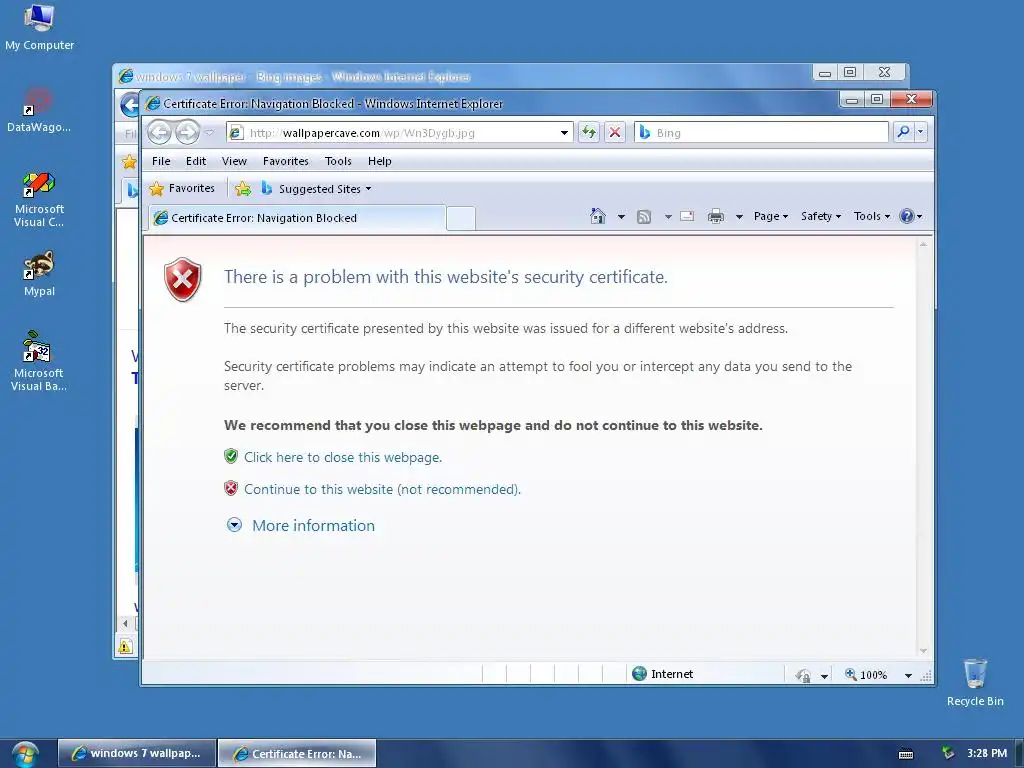
Task: Click the Back navigation arrow button
Action: [159, 133]
